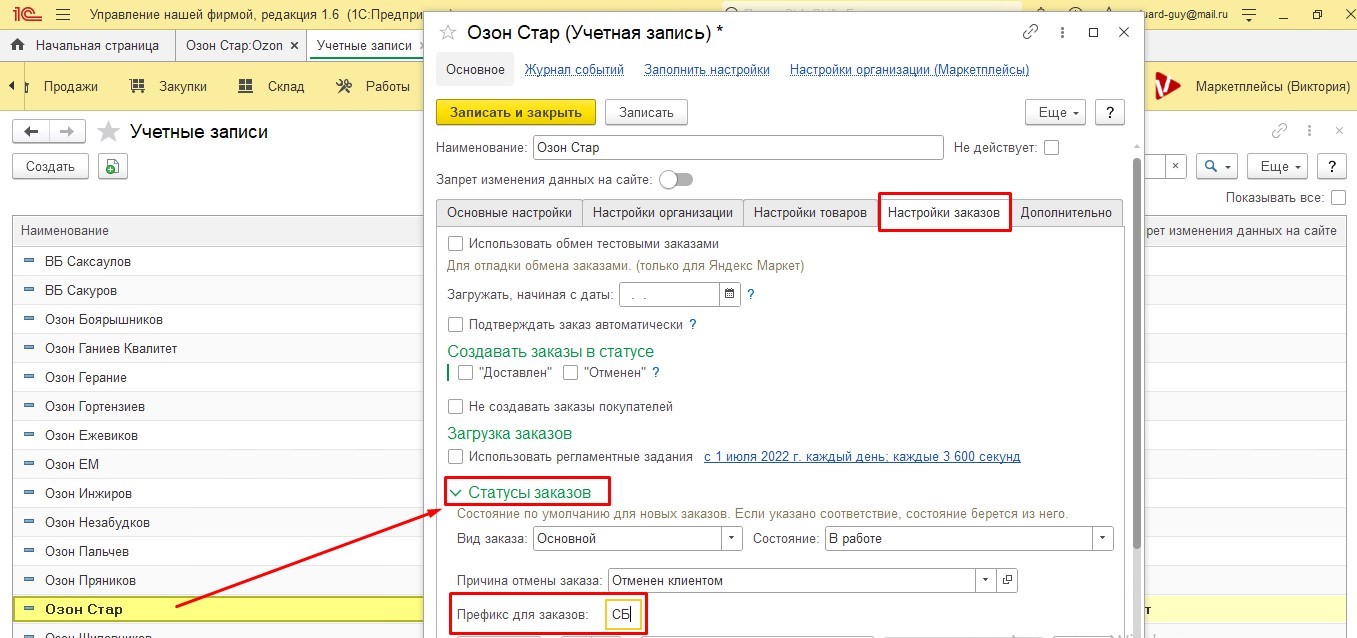The height and width of the screenshot is (638, 1357).
Task: Copy link to Озон Стар record
Action: [1030, 32]
